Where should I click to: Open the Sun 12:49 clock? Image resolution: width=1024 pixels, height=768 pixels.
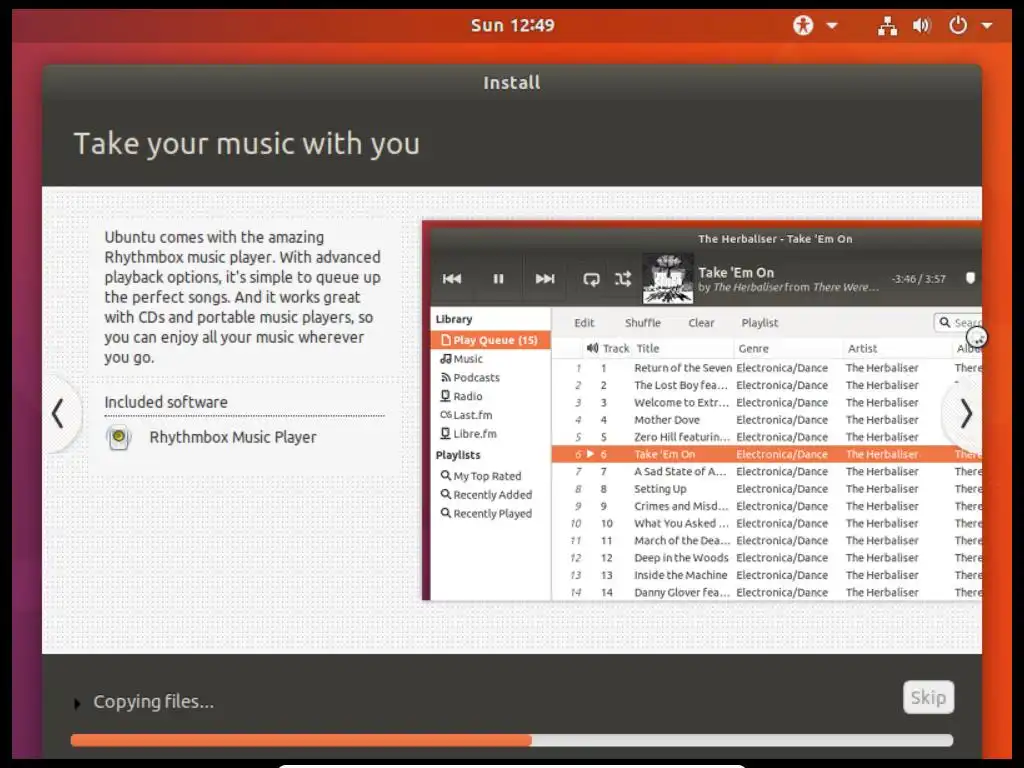pyautogui.click(x=512, y=25)
